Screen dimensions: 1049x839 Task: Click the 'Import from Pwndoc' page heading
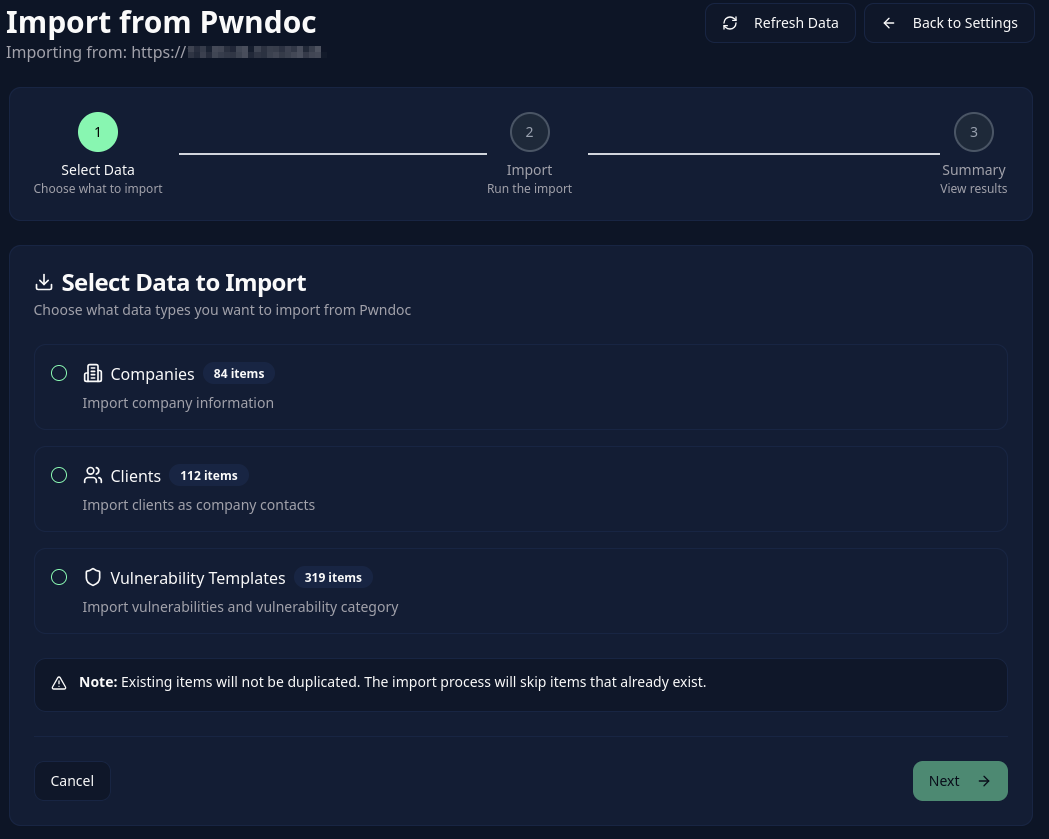pos(161,22)
